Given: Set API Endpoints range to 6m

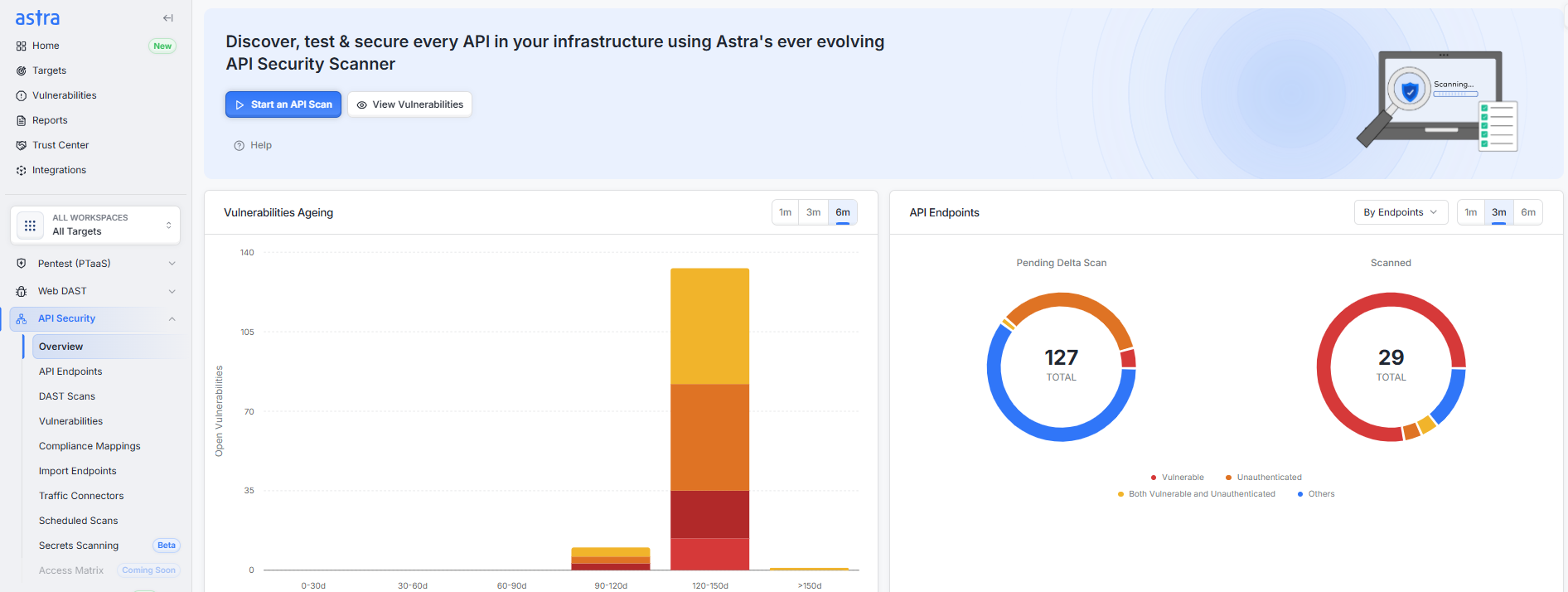Looking at the screenshot, I should point(1528,212).
